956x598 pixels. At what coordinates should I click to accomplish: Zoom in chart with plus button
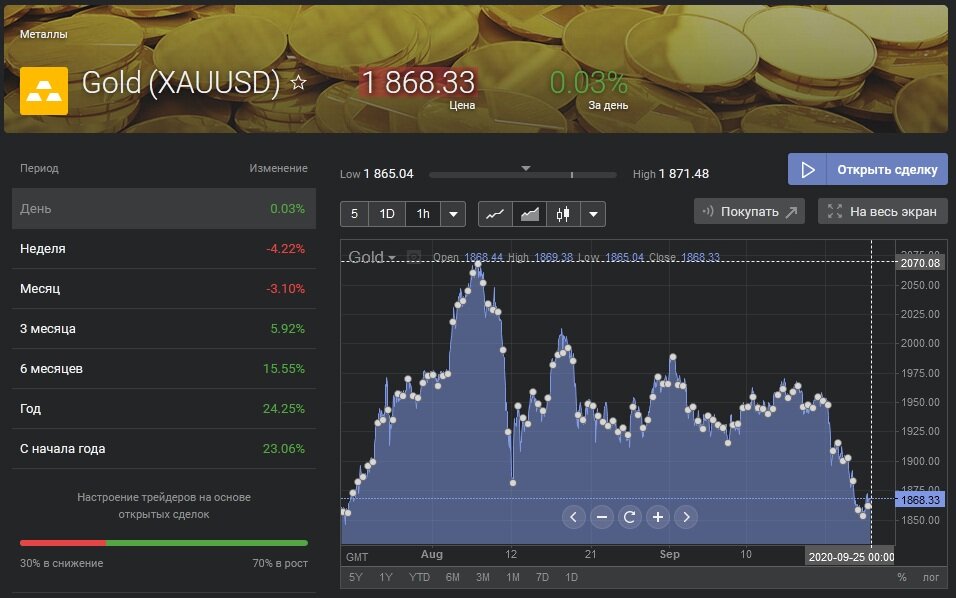[657, 517]
